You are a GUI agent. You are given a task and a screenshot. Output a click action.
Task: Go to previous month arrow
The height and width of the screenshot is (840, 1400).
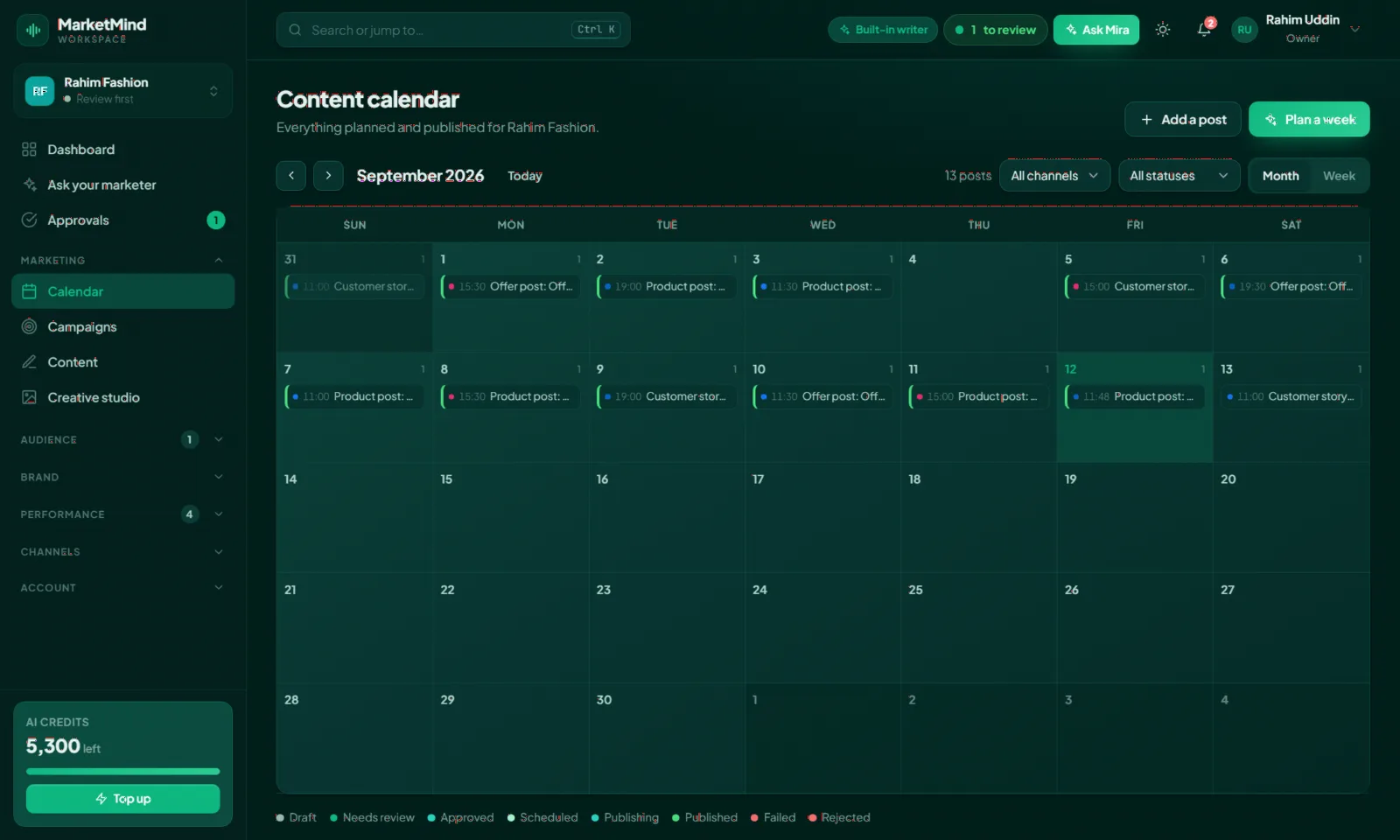pos(290,176)
